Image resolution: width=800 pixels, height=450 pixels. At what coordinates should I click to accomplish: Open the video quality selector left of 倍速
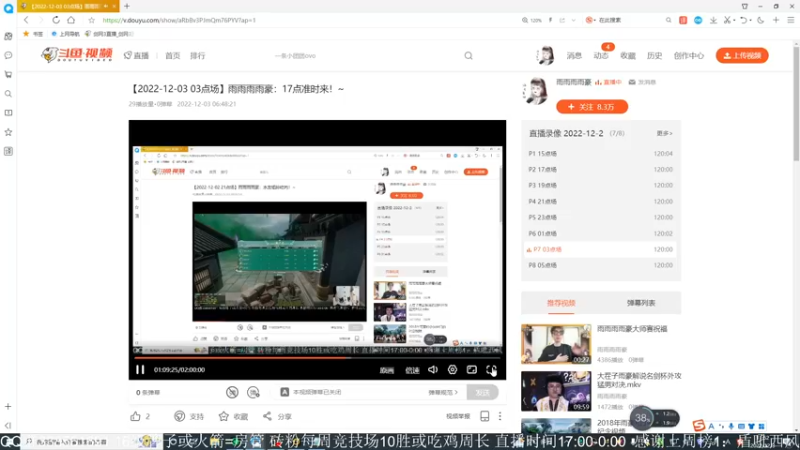(x=387, y=370)
